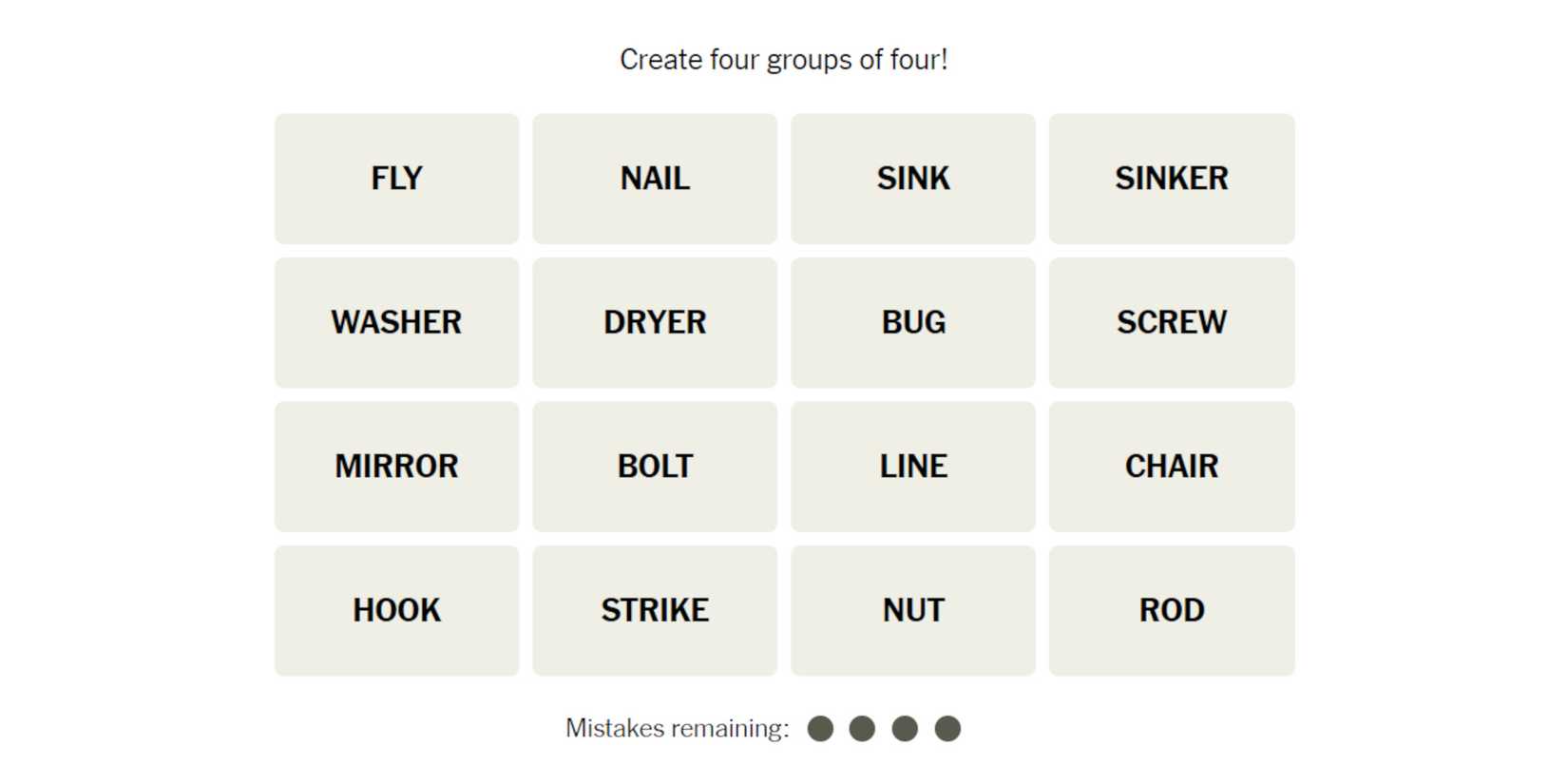Tap the SCREW tile
The width and height of the screenshot is (1568, 784).
point(1171,322)
